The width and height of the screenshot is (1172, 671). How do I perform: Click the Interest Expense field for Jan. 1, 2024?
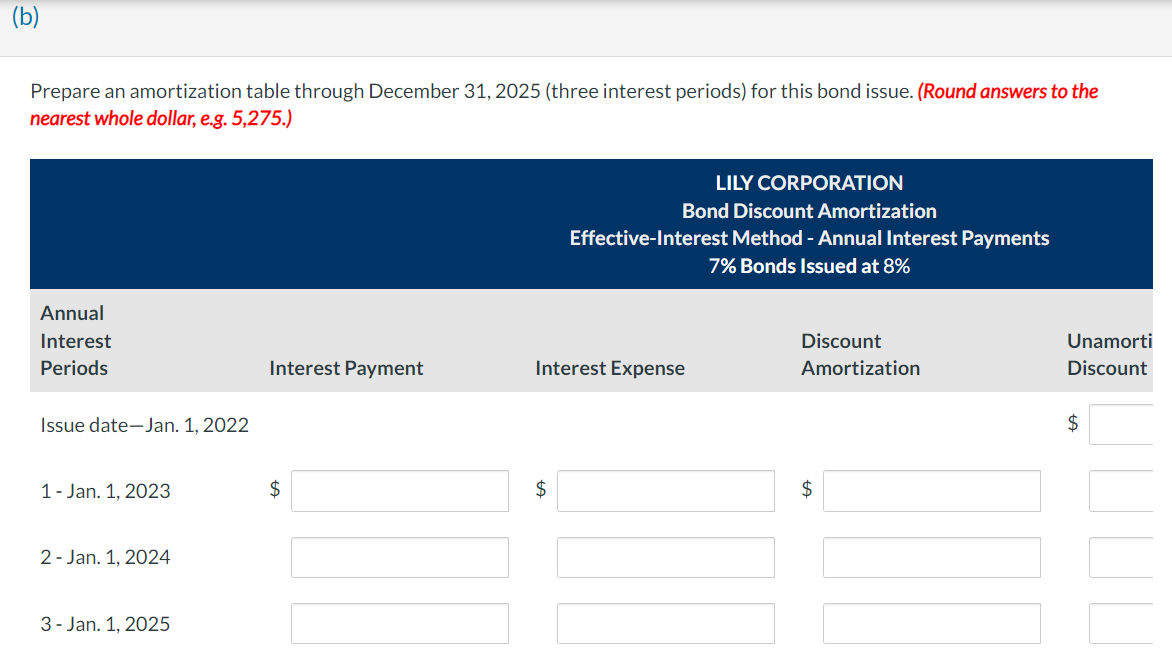tap(665, 557)
